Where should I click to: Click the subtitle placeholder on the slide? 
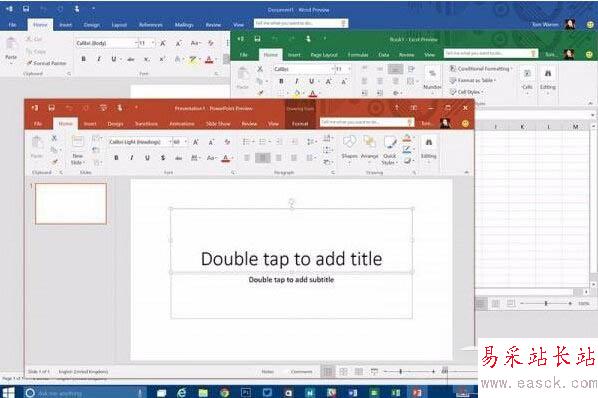tap(291, 295)
